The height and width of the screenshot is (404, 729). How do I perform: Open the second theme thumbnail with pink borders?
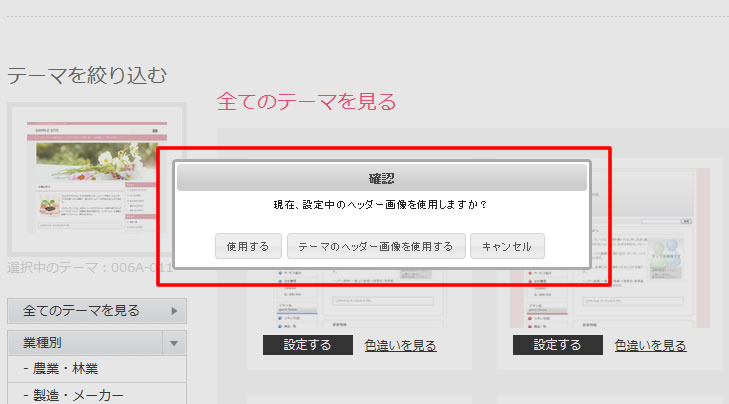pos(610,298)
